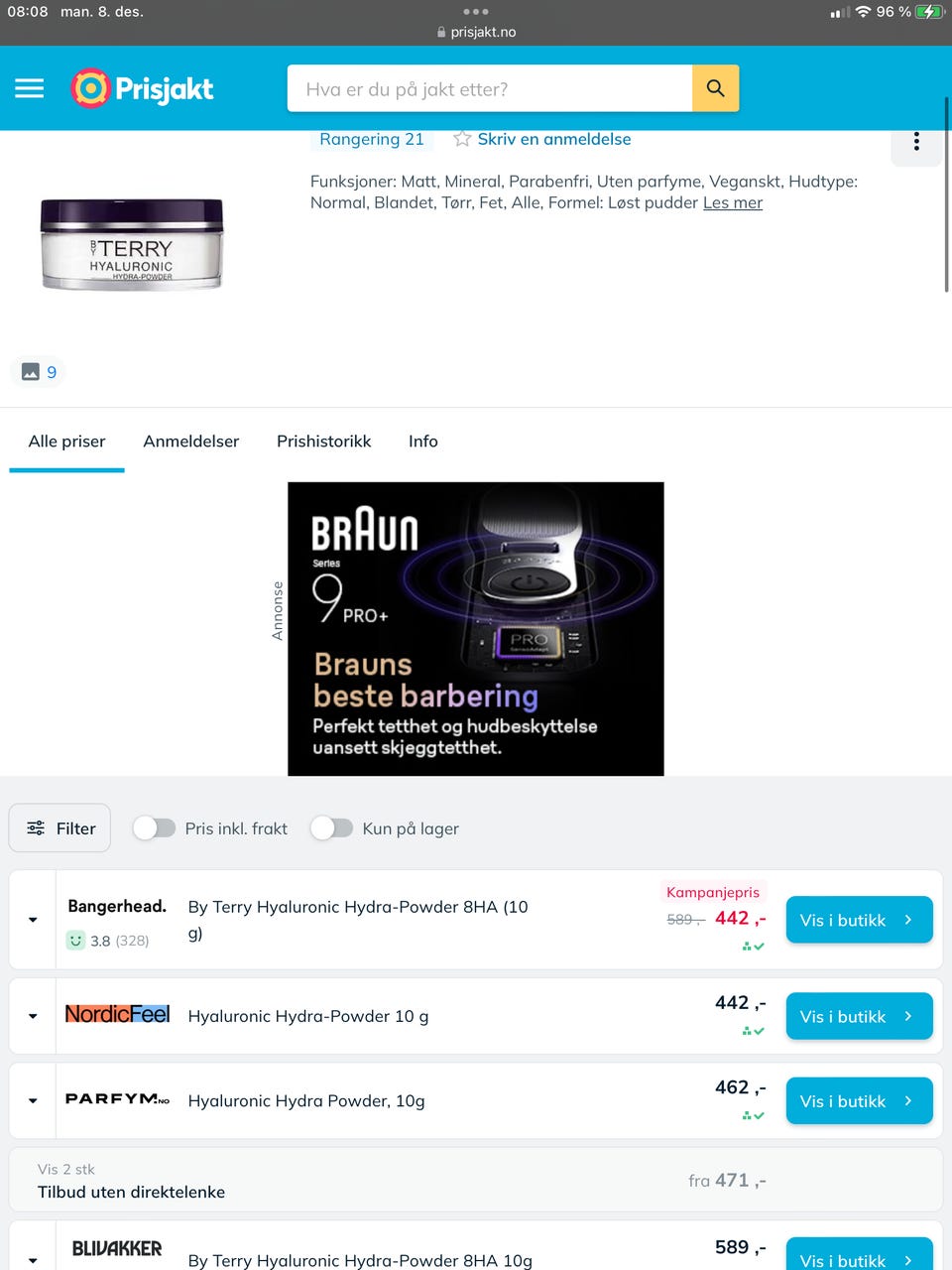This screenshot has height=1270, width=952.
Task: Click the Prisjakt logo
Action: click(142, 88)
